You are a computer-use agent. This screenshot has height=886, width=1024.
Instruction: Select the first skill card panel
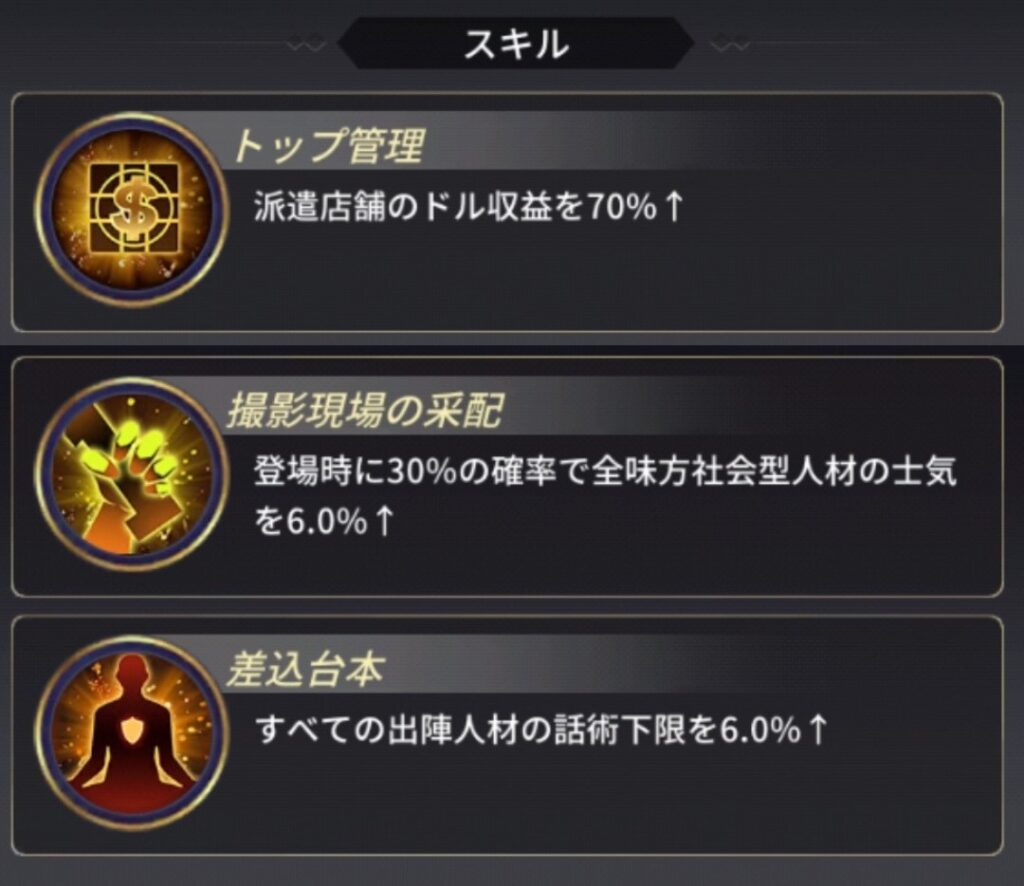(x=507, y=212)
